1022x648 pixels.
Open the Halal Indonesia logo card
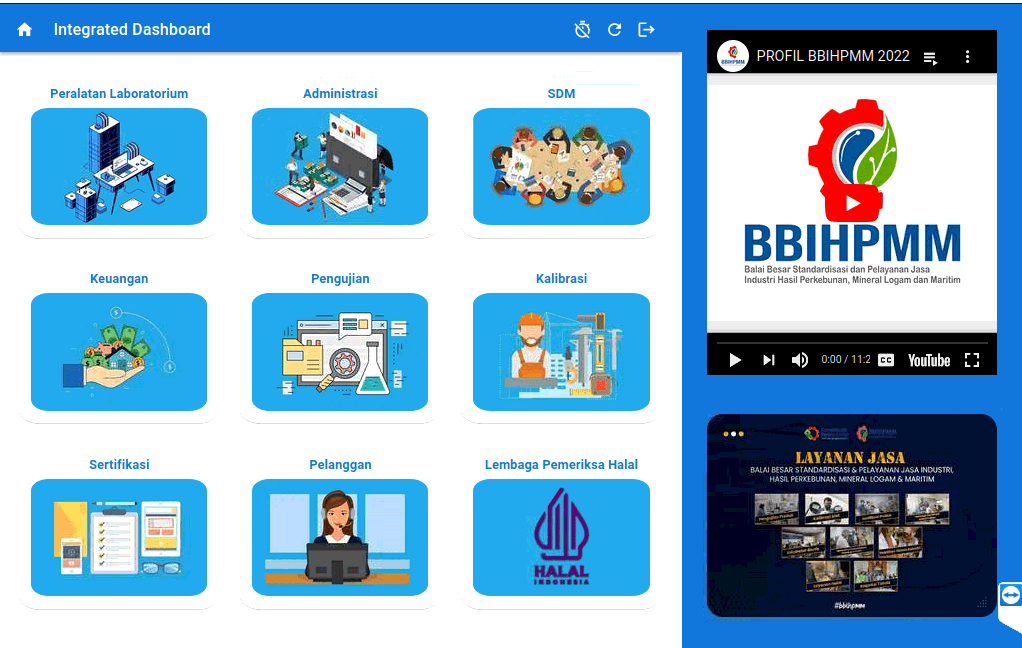click(561, 537)
